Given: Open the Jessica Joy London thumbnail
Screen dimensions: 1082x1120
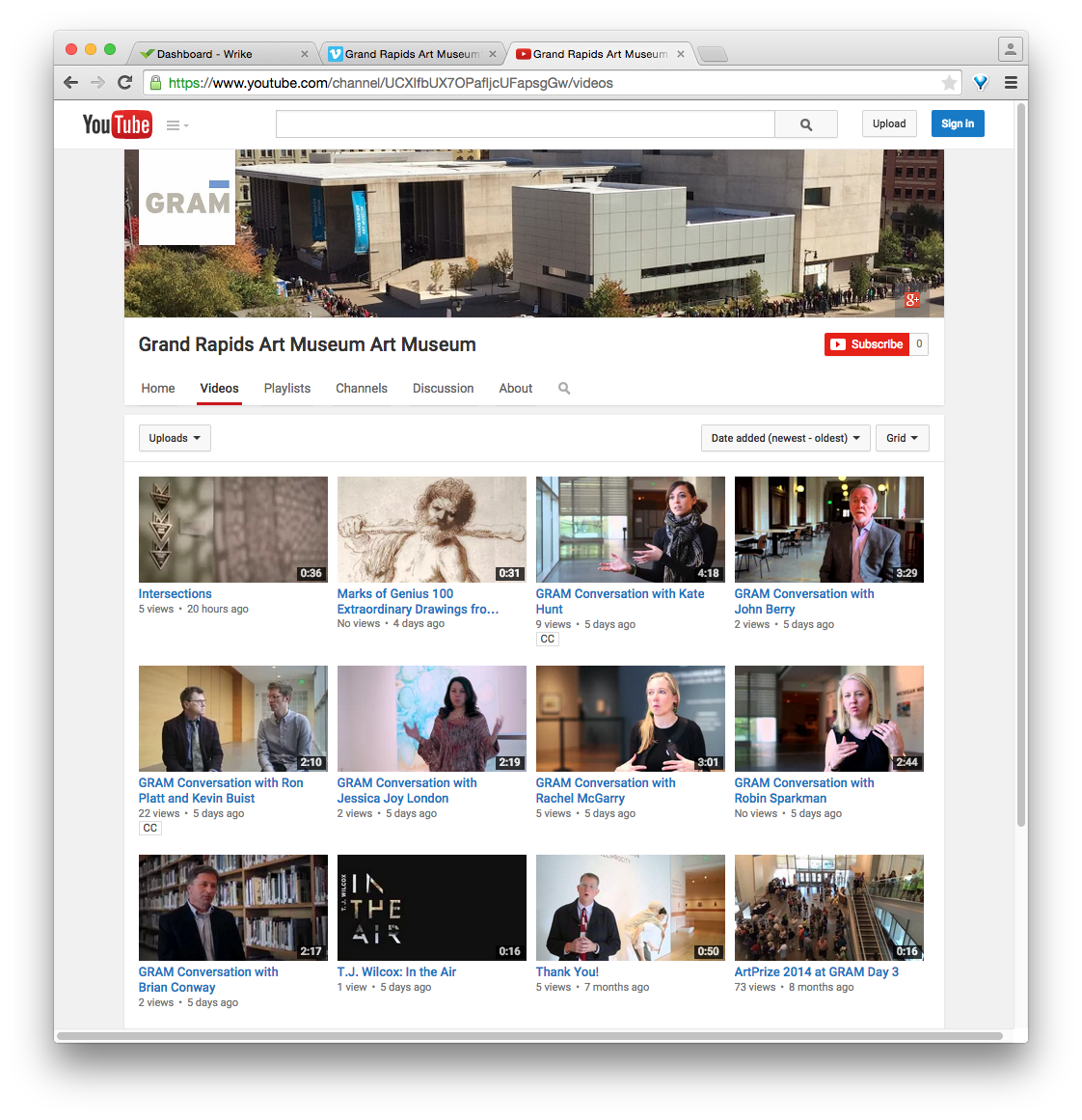Looking at the screenshot, I should (431, 719).
